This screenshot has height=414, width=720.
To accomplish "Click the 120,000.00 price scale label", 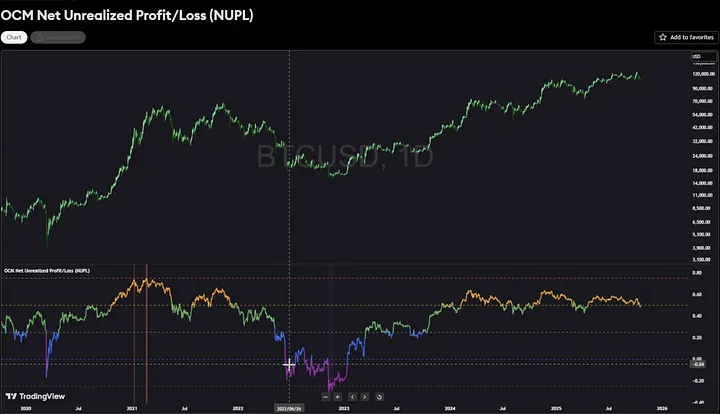I will pos(702,75).
